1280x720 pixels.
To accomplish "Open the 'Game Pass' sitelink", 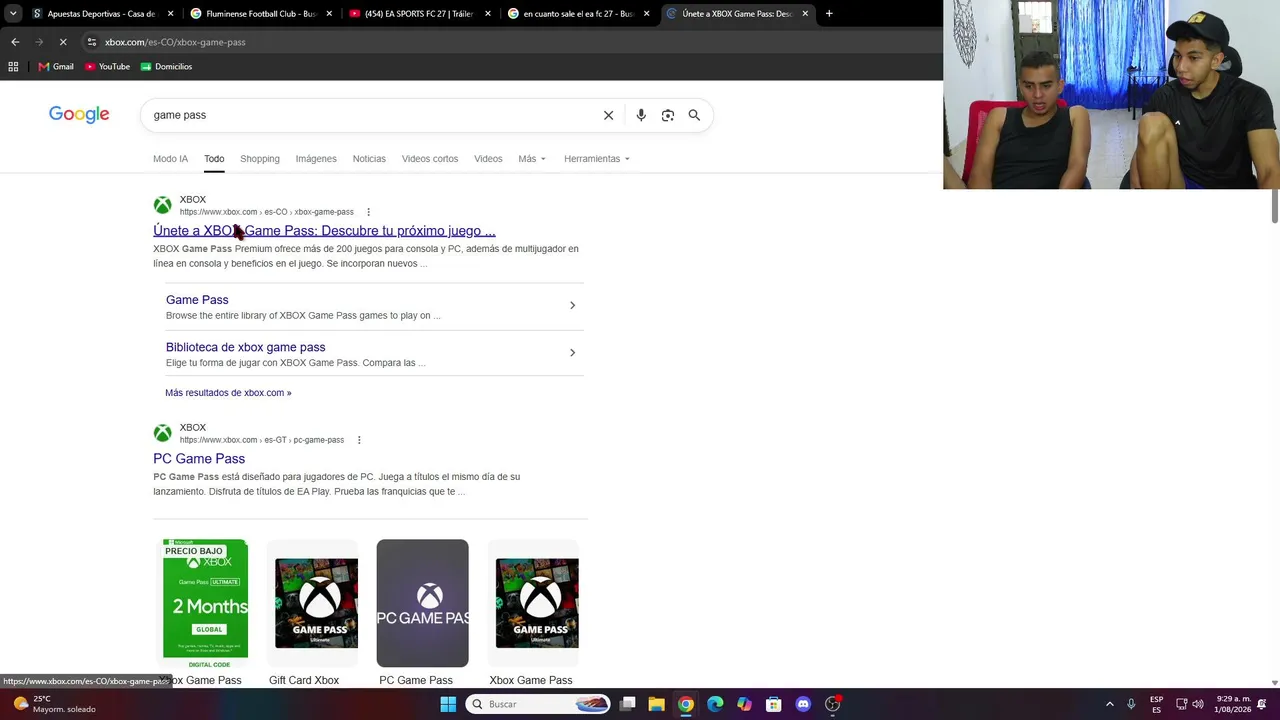I will [197, 300].
